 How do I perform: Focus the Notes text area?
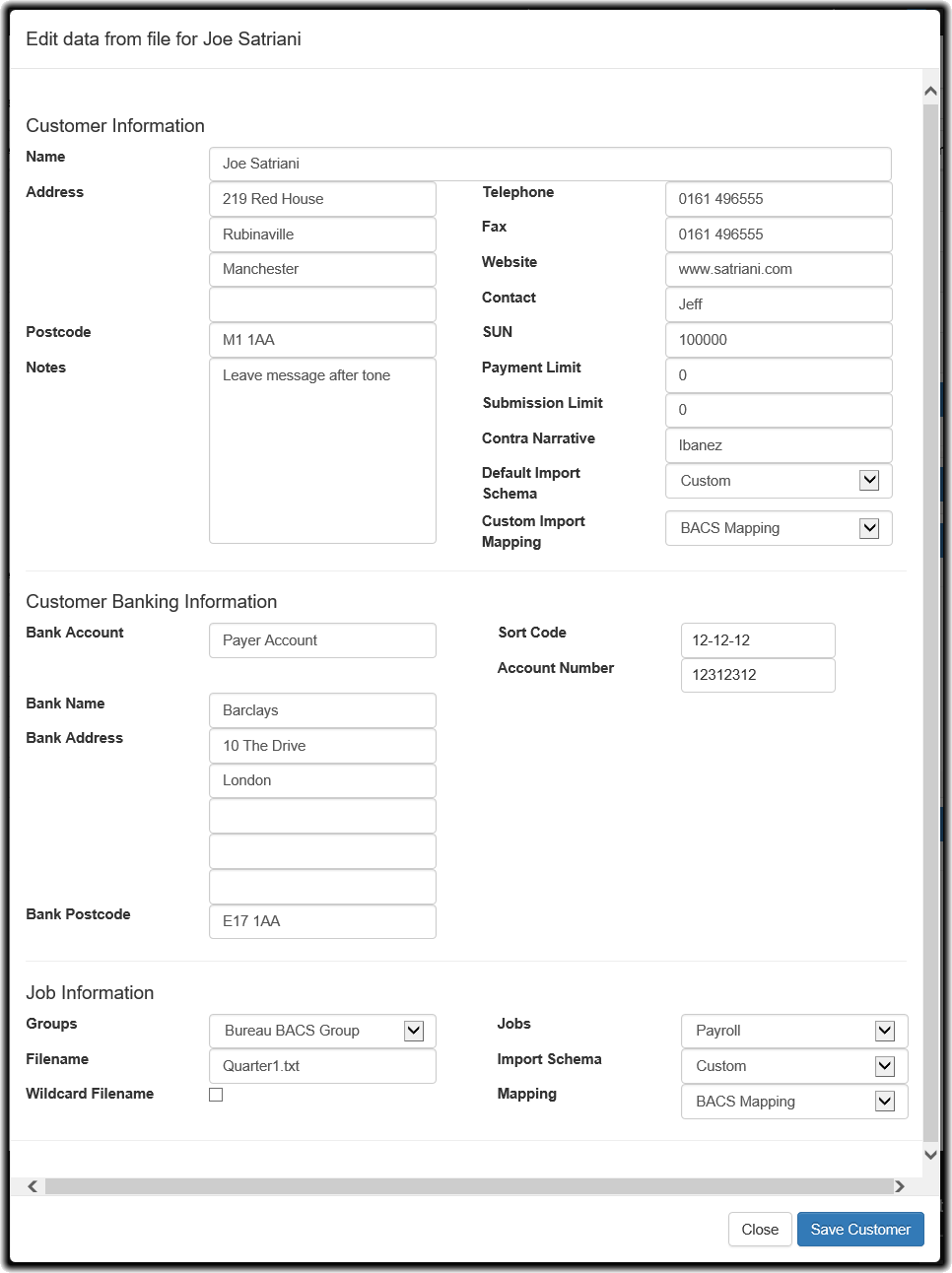point(322,450)
